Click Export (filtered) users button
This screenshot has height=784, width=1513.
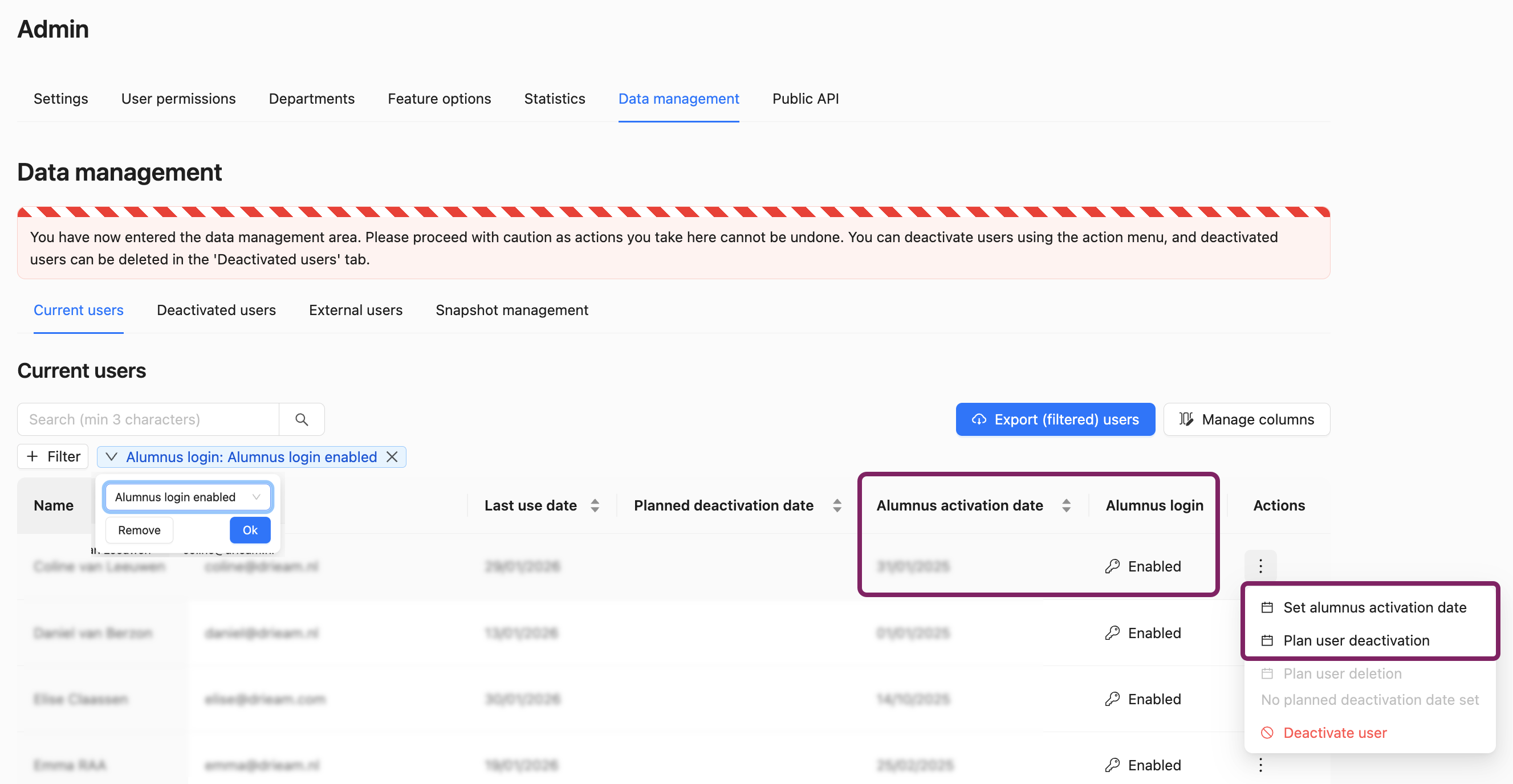[x=1055, y=419]
